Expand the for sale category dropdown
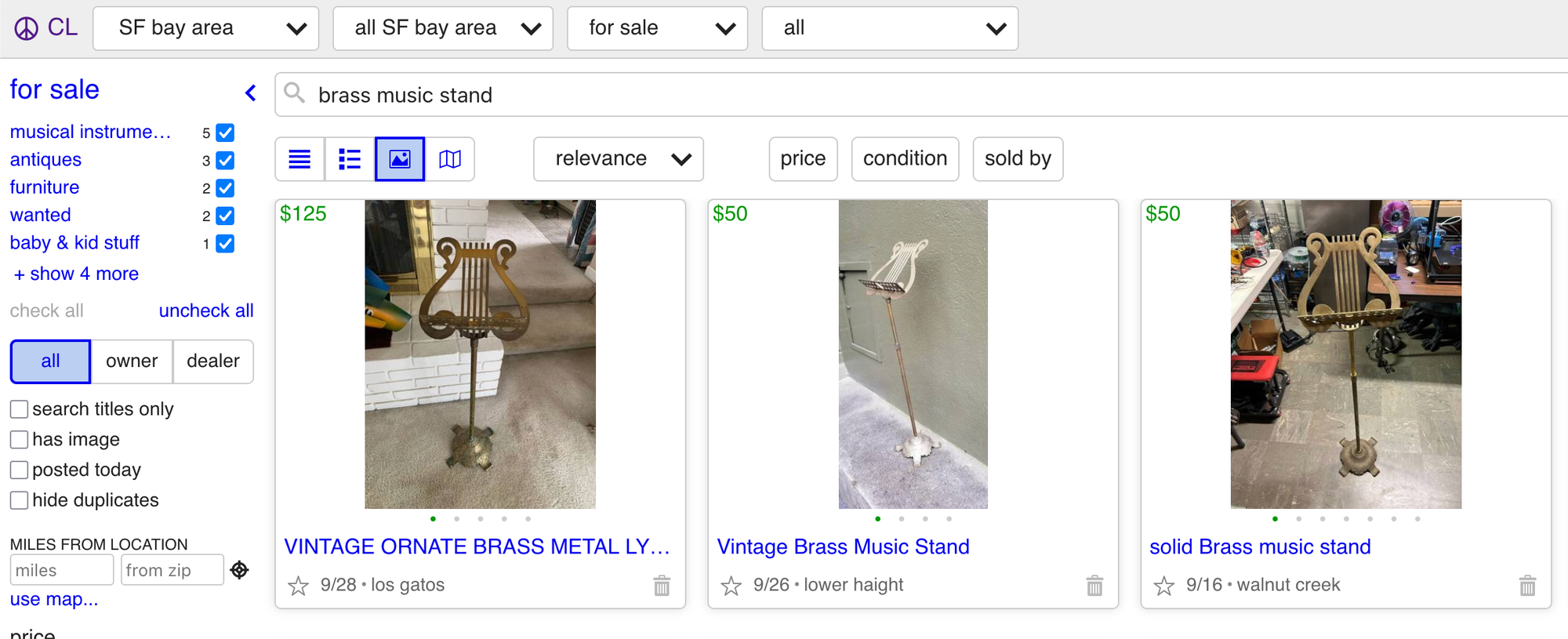This screenshot has width=1568, height=639. click(657, 27)
